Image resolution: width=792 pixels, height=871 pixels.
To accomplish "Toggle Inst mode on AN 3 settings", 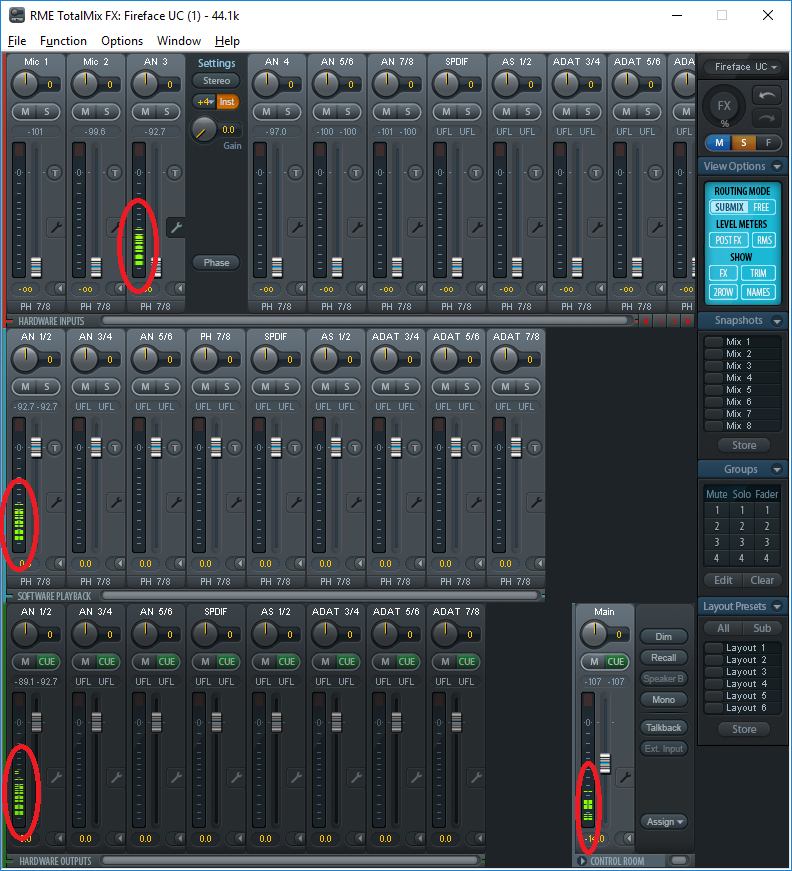I will click(227, 102).
